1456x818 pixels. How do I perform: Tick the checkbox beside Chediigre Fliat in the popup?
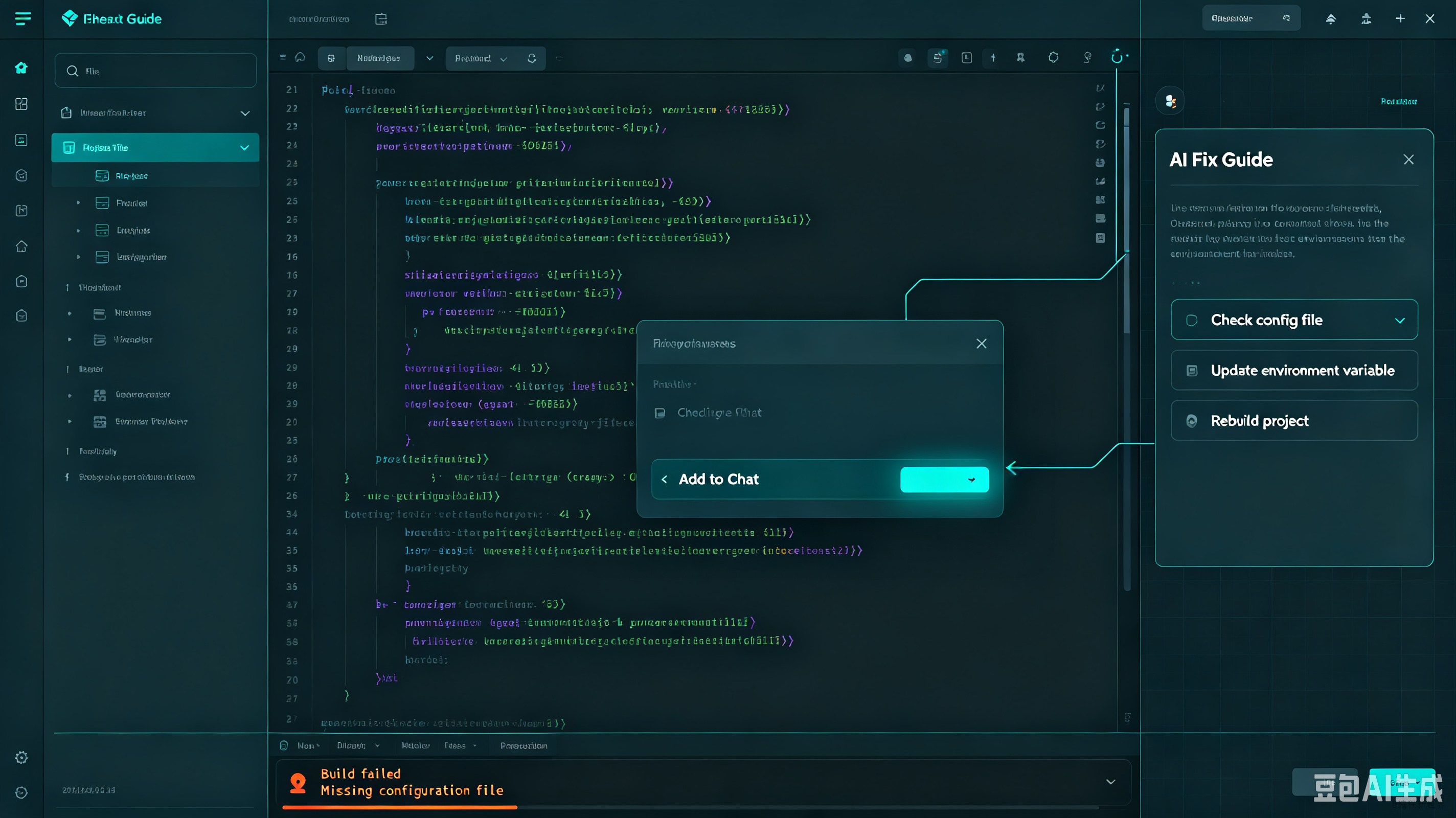(659, 413)
